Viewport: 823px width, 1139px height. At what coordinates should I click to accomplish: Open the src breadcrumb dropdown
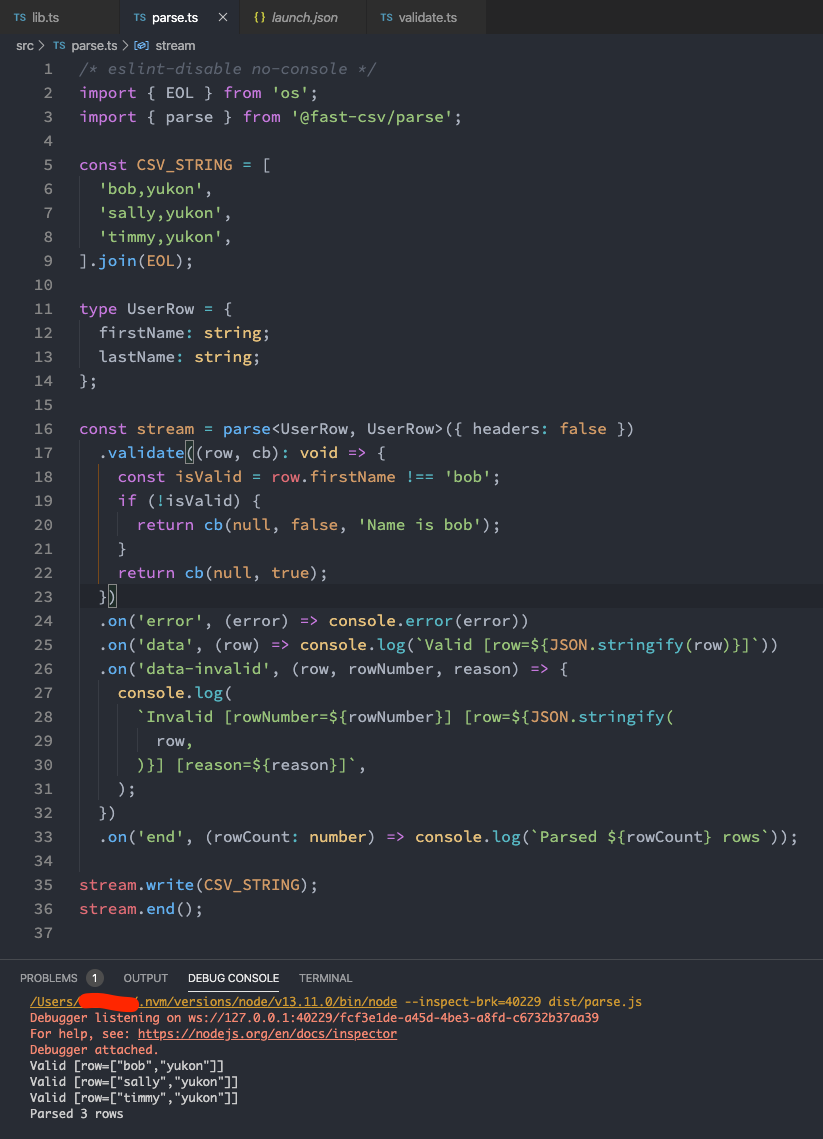(25, 45)
